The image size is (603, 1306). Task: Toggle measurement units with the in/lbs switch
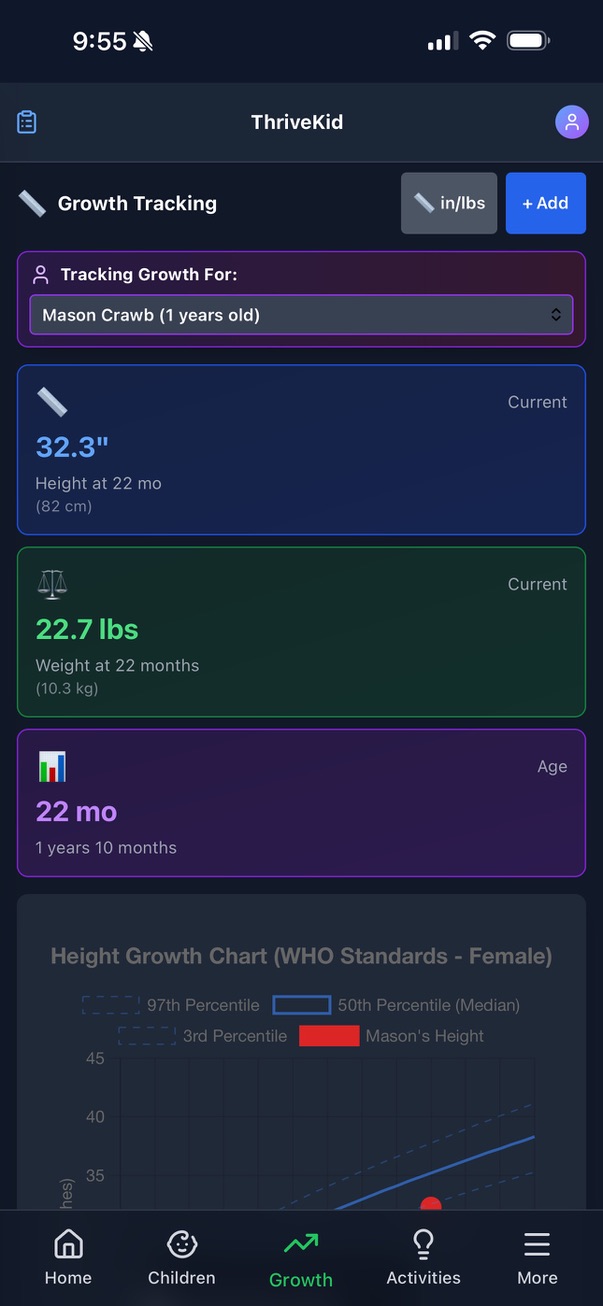tap(448, 202)
